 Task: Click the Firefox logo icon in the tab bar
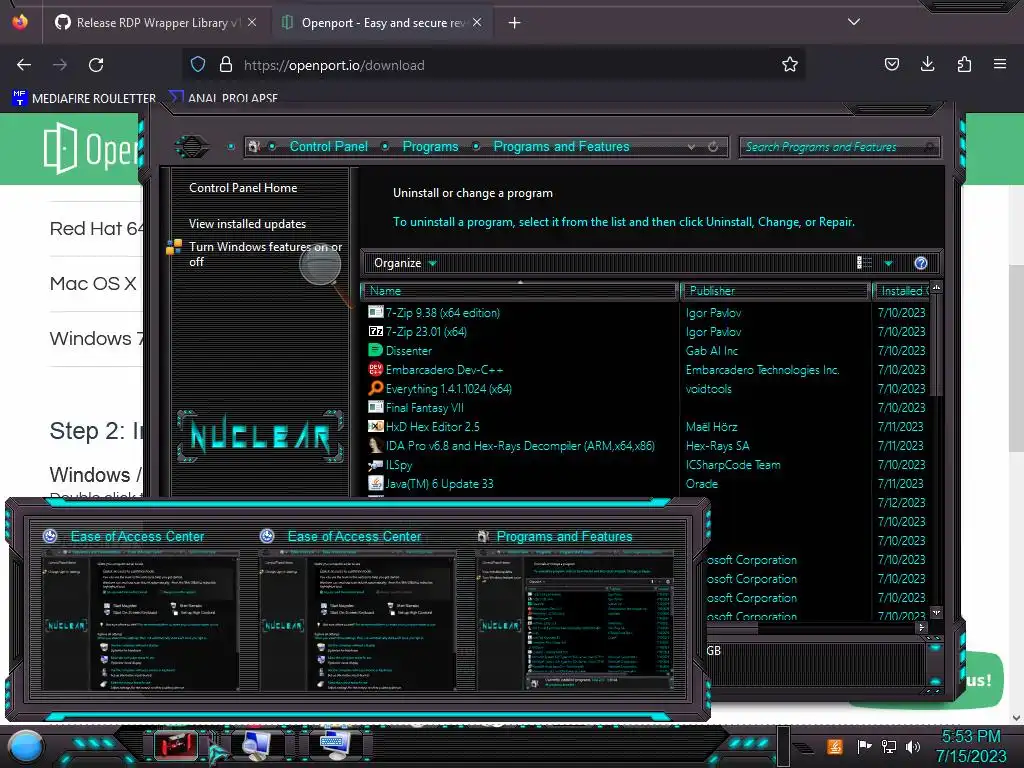tap(20, 22)
